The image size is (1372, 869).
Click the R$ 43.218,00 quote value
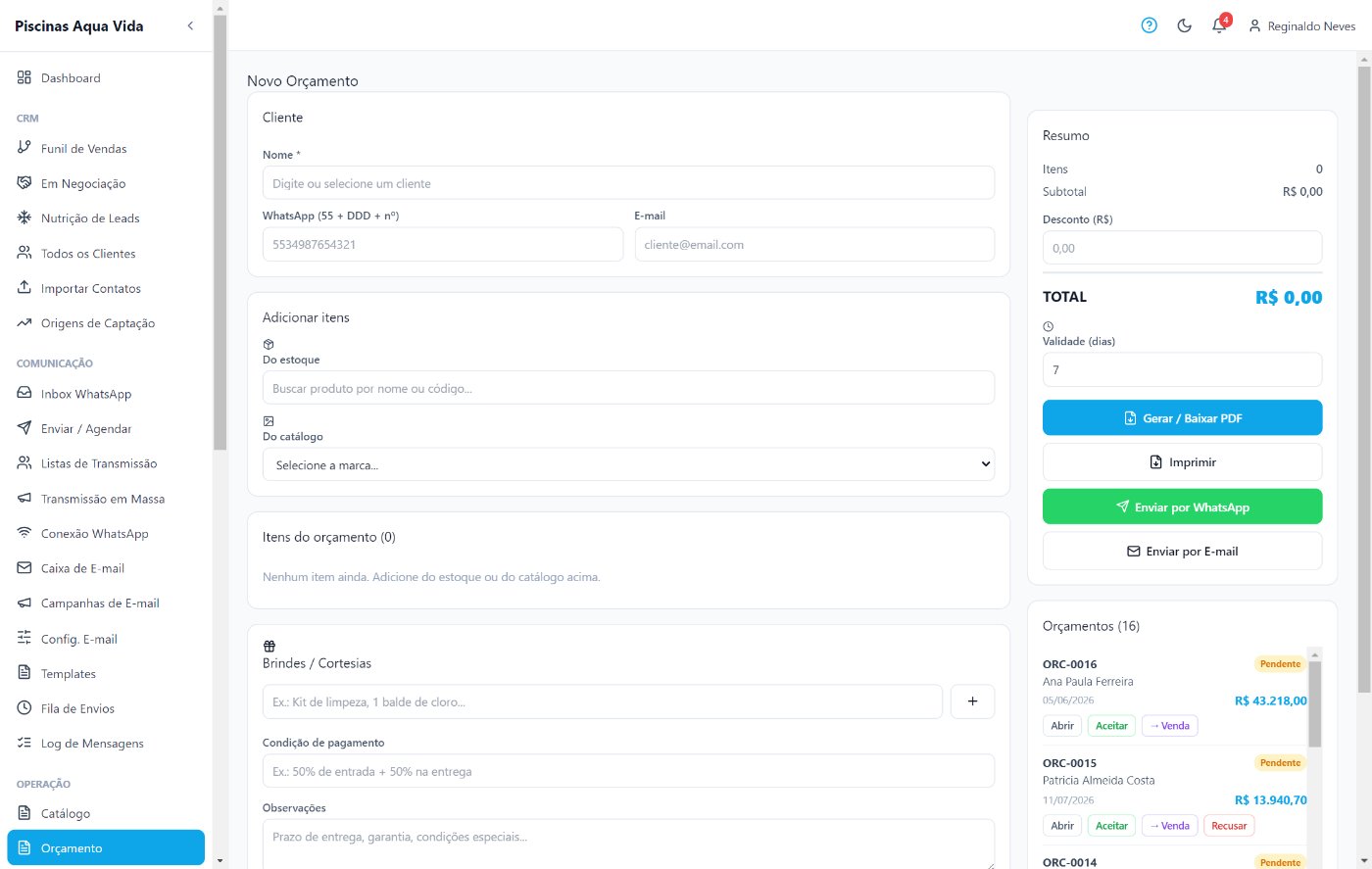pos(1270,700)
